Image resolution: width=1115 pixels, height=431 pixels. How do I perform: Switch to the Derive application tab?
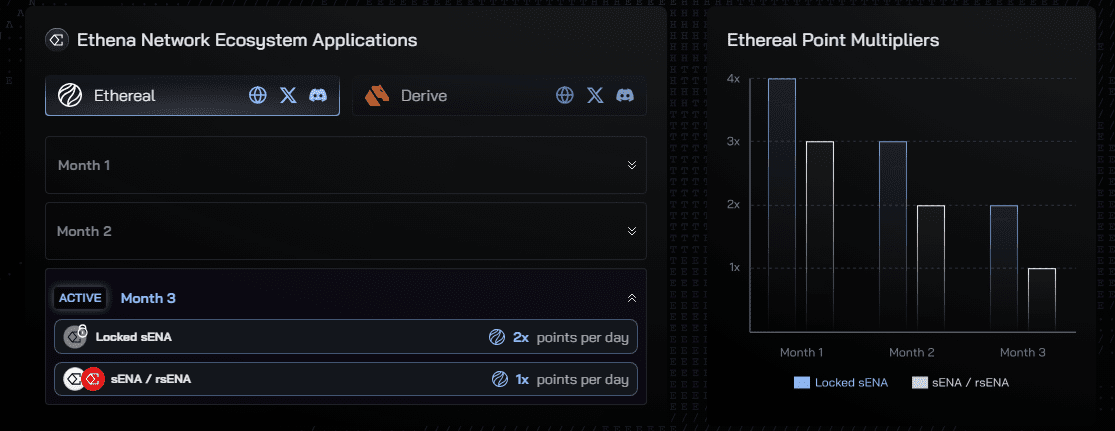[x=424, y=96]
